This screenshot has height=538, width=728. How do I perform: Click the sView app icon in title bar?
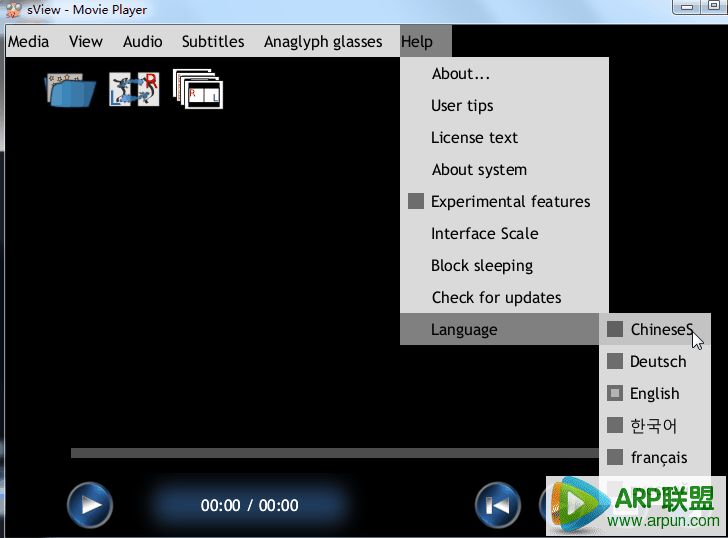click(x=14, y=9)
